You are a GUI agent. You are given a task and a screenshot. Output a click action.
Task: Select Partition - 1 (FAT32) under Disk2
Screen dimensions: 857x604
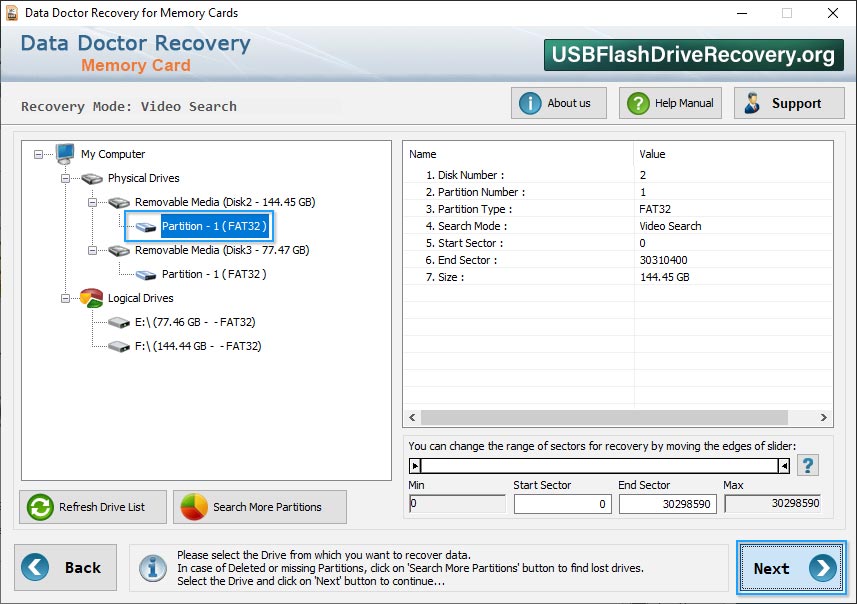pos(214,226)
